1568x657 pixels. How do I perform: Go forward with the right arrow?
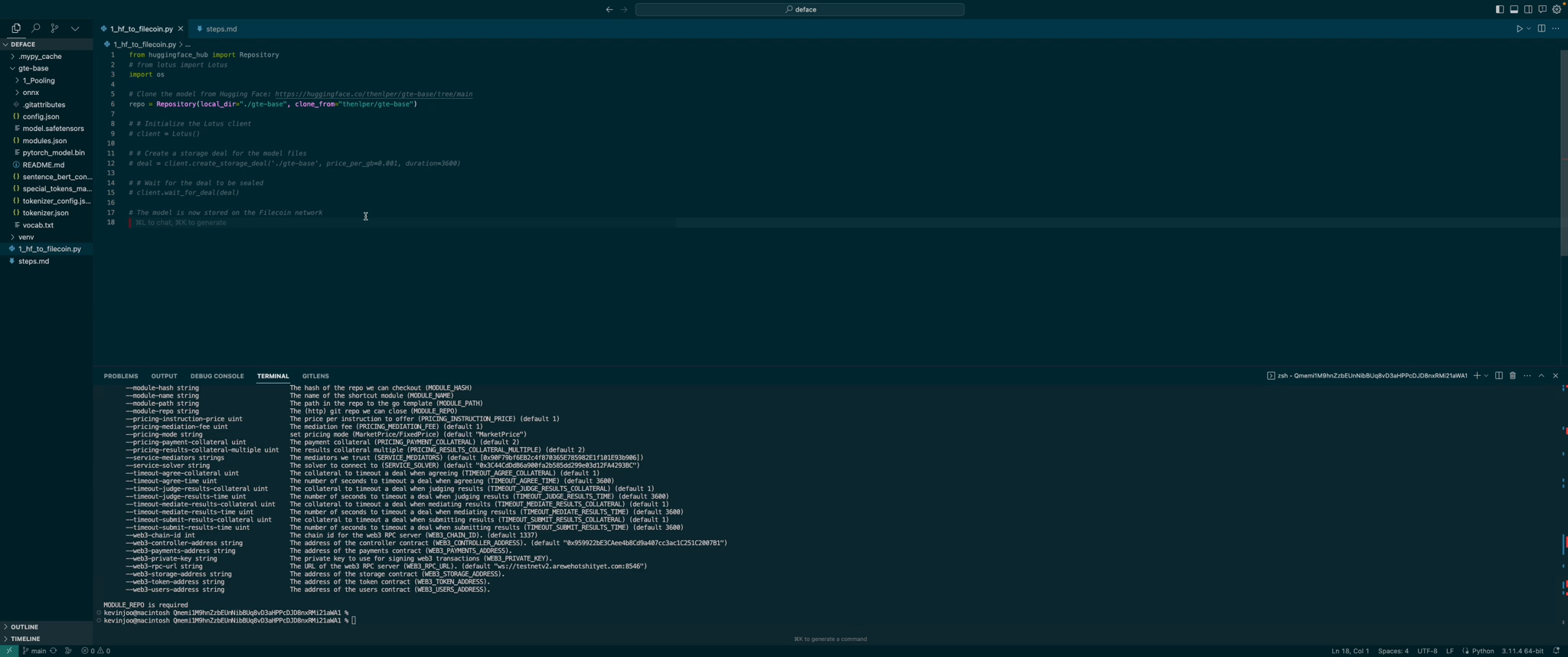[624, 9]
